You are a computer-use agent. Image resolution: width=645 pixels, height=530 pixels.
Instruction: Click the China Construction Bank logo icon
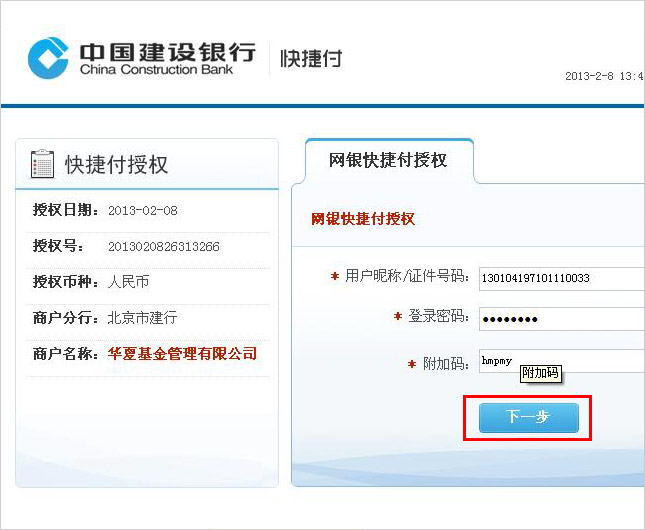coord(48,58)
